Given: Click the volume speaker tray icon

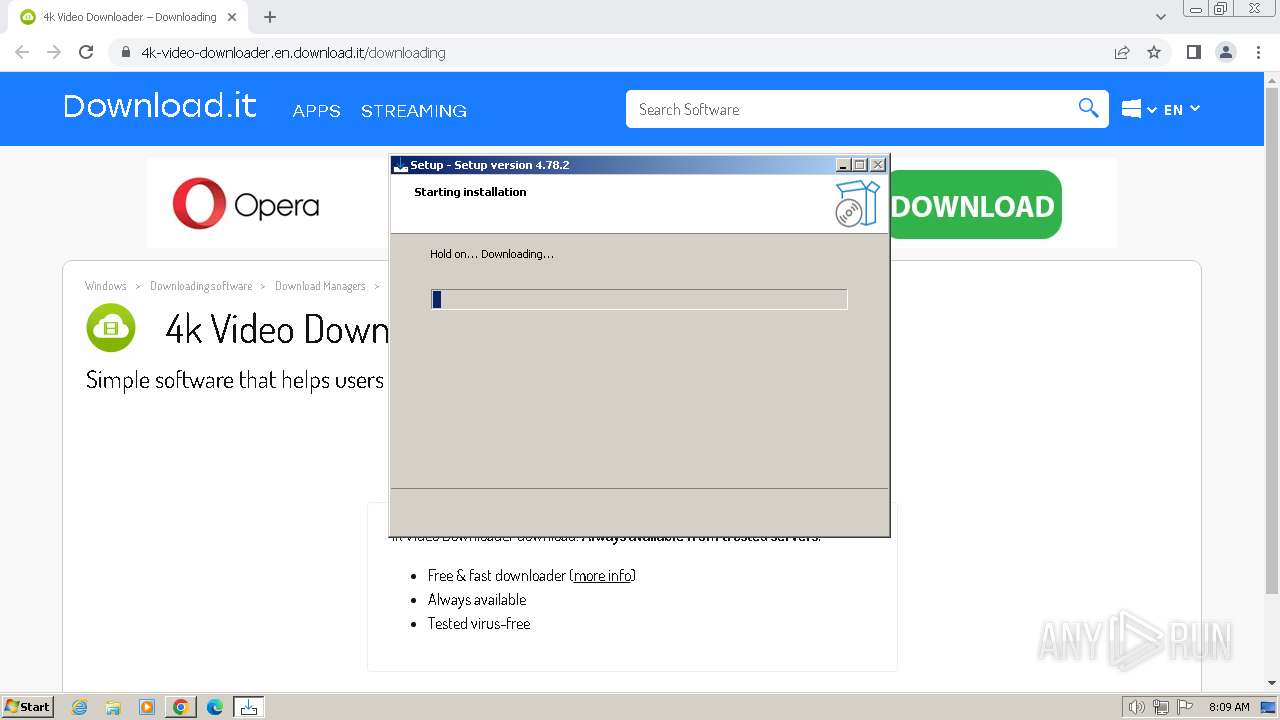Looking at the screenshot, I should point(1136,707).
